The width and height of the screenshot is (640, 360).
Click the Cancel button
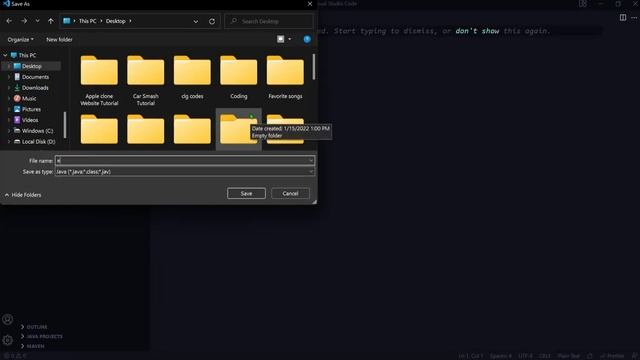point(290,193)
